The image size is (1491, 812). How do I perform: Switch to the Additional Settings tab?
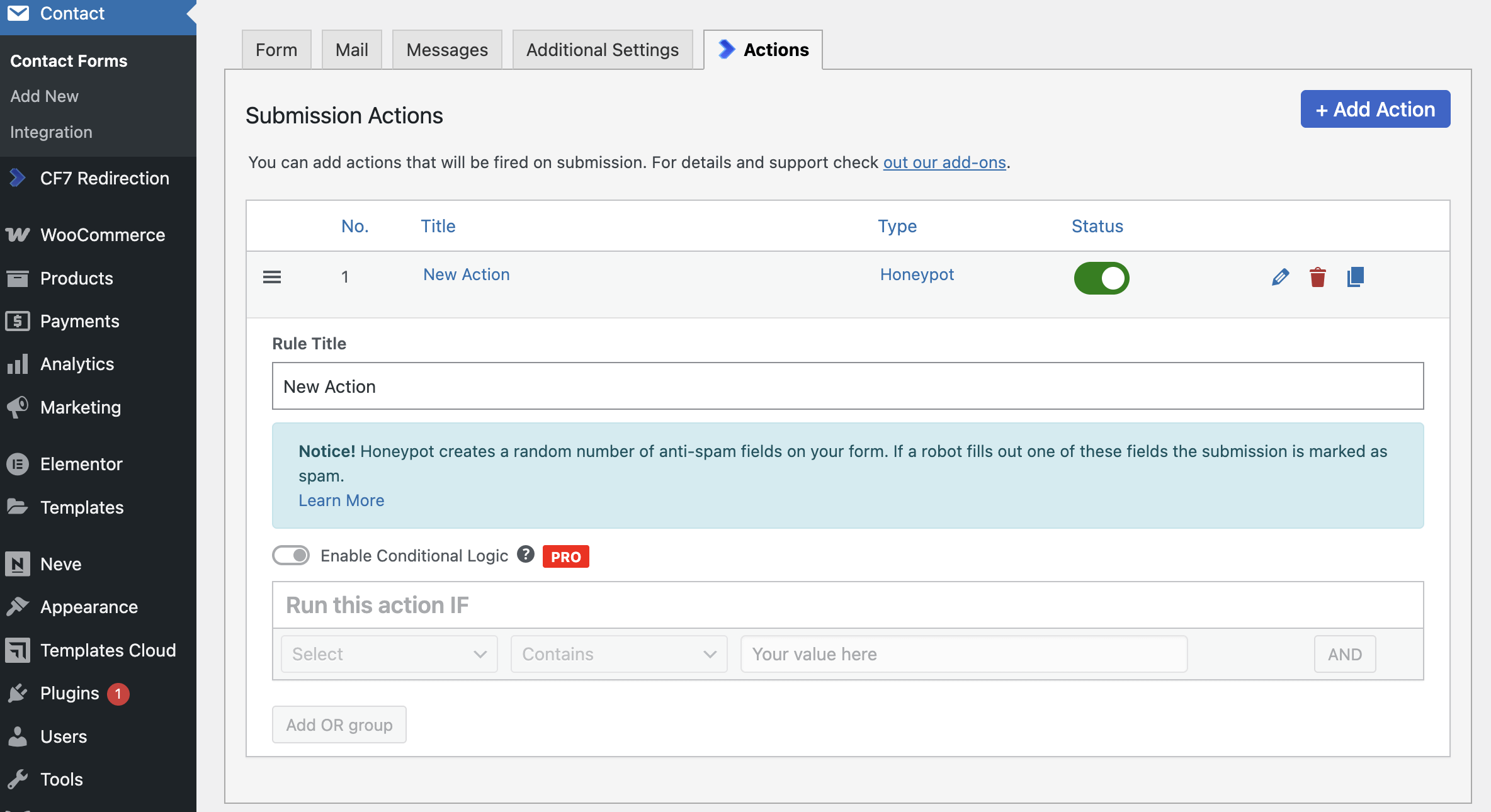(x=602, y=50)
